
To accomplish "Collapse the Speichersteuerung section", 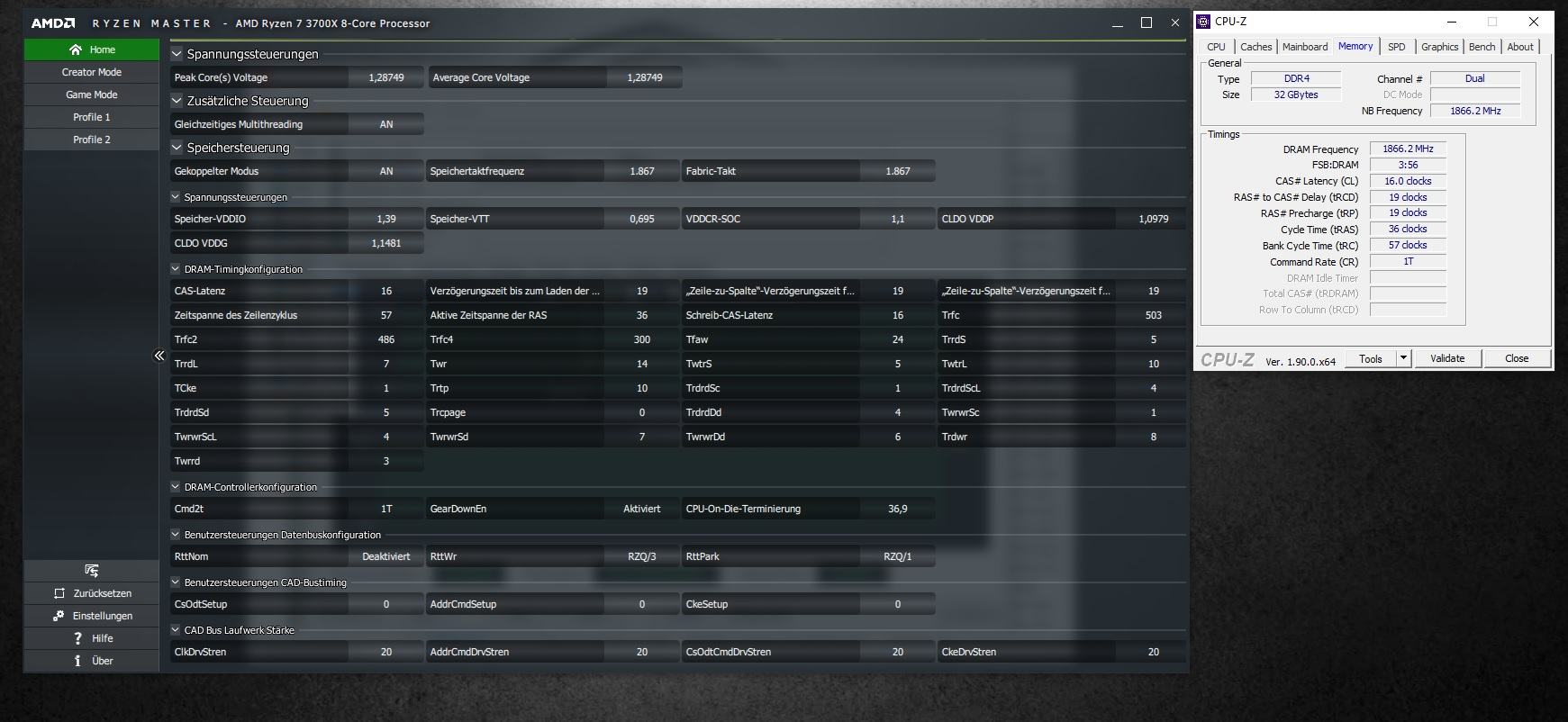I will 177,148.
